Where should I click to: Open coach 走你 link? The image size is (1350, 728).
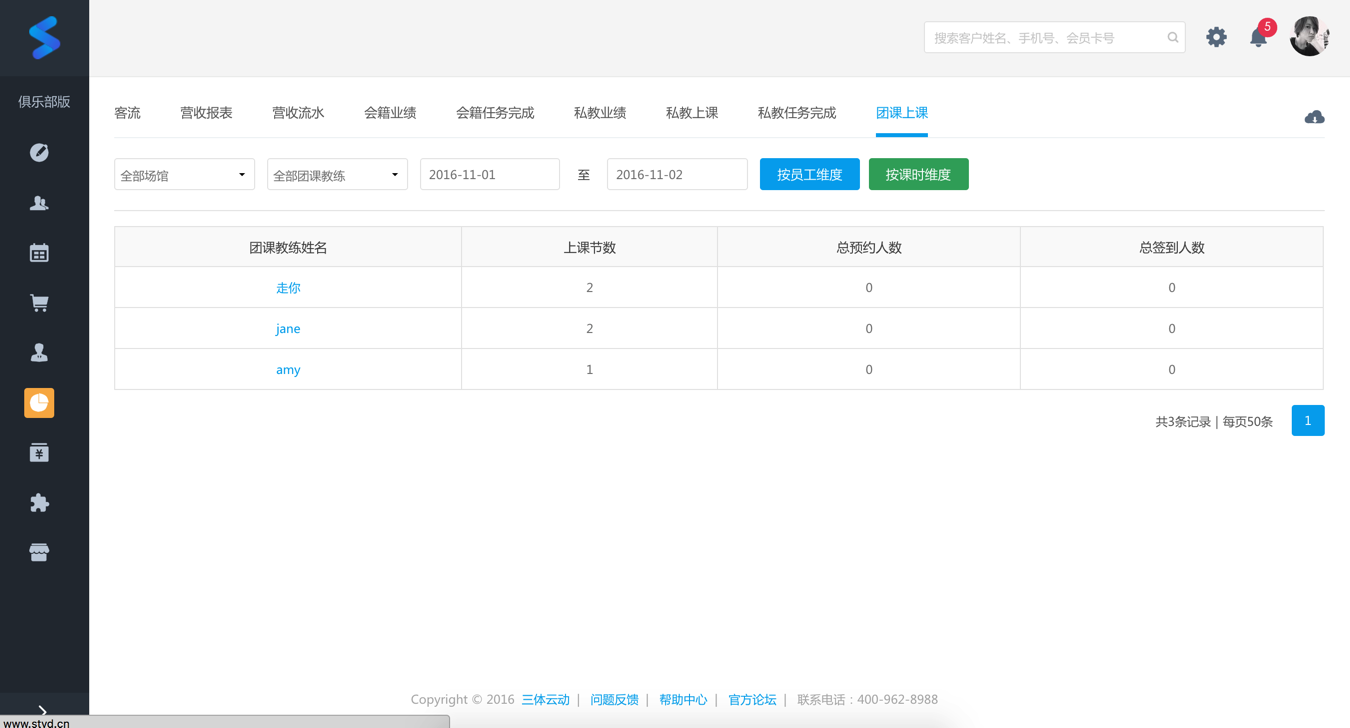click(x=288, y=288)
